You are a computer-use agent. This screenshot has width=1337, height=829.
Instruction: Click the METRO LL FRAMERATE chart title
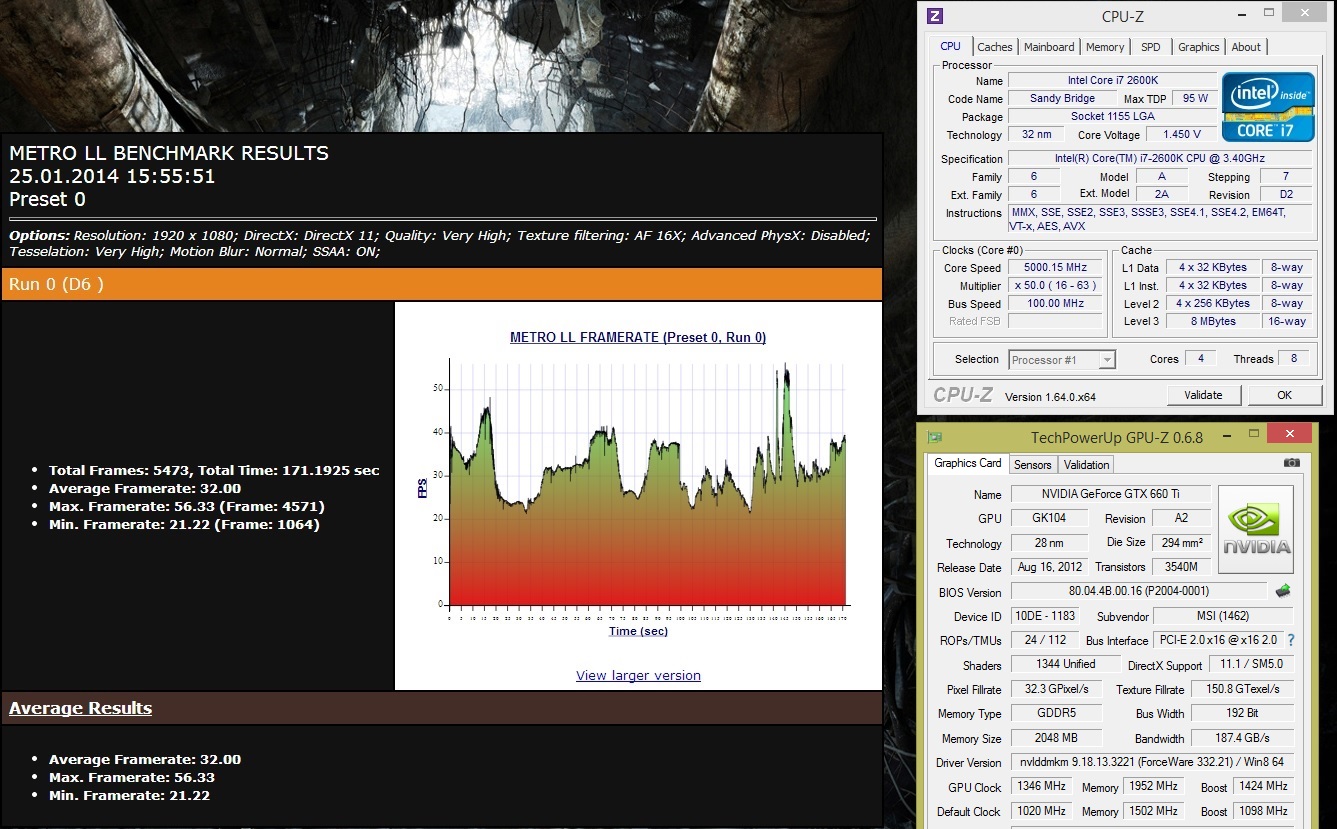(x=638, y=338)
